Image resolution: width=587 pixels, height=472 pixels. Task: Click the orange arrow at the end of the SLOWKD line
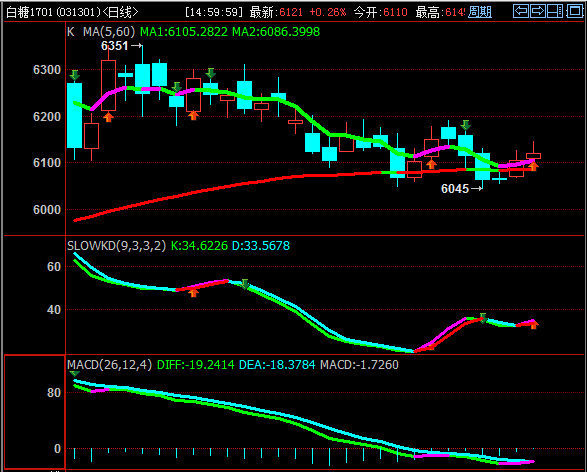pyautogui.click(x=534, y=324)
